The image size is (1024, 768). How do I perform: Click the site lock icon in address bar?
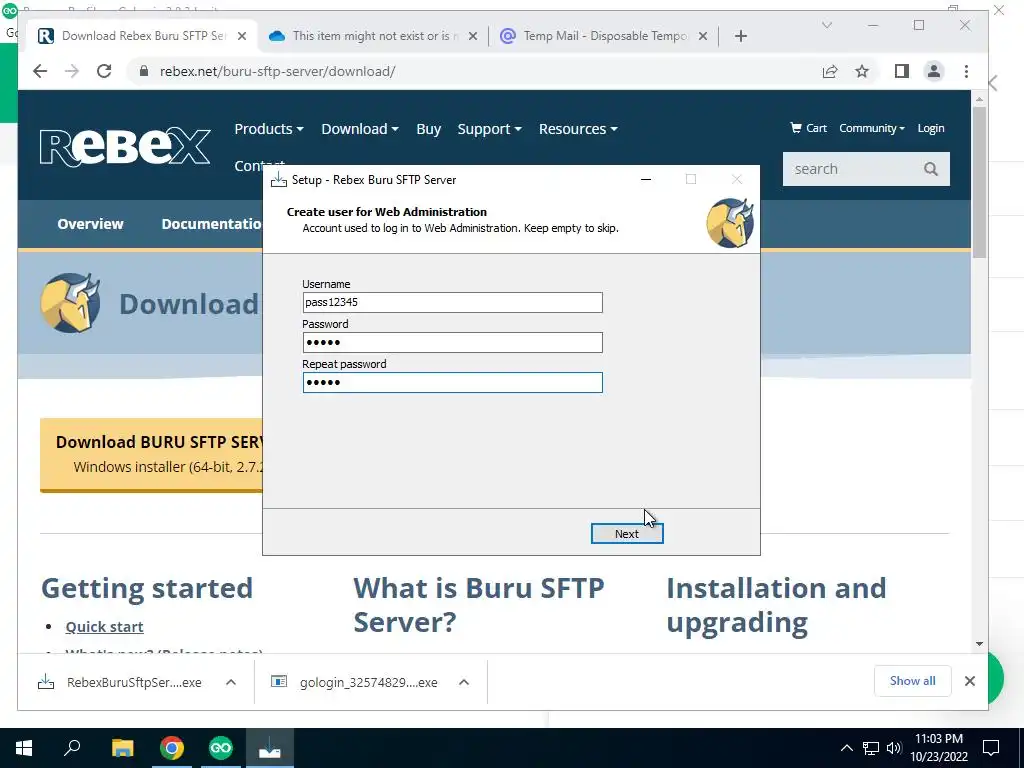[144, 71]
